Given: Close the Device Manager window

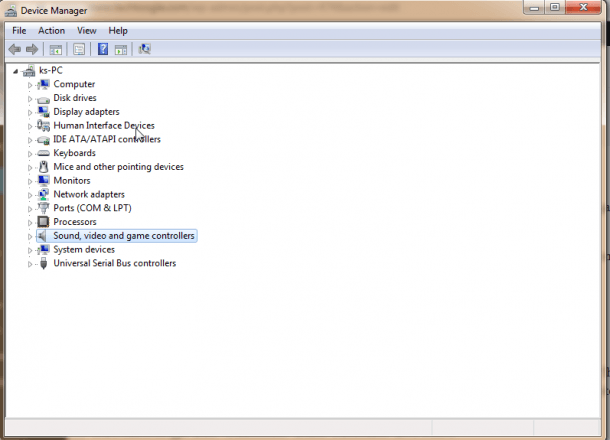Looking at the screenshot, I should [x=583, y=7].
